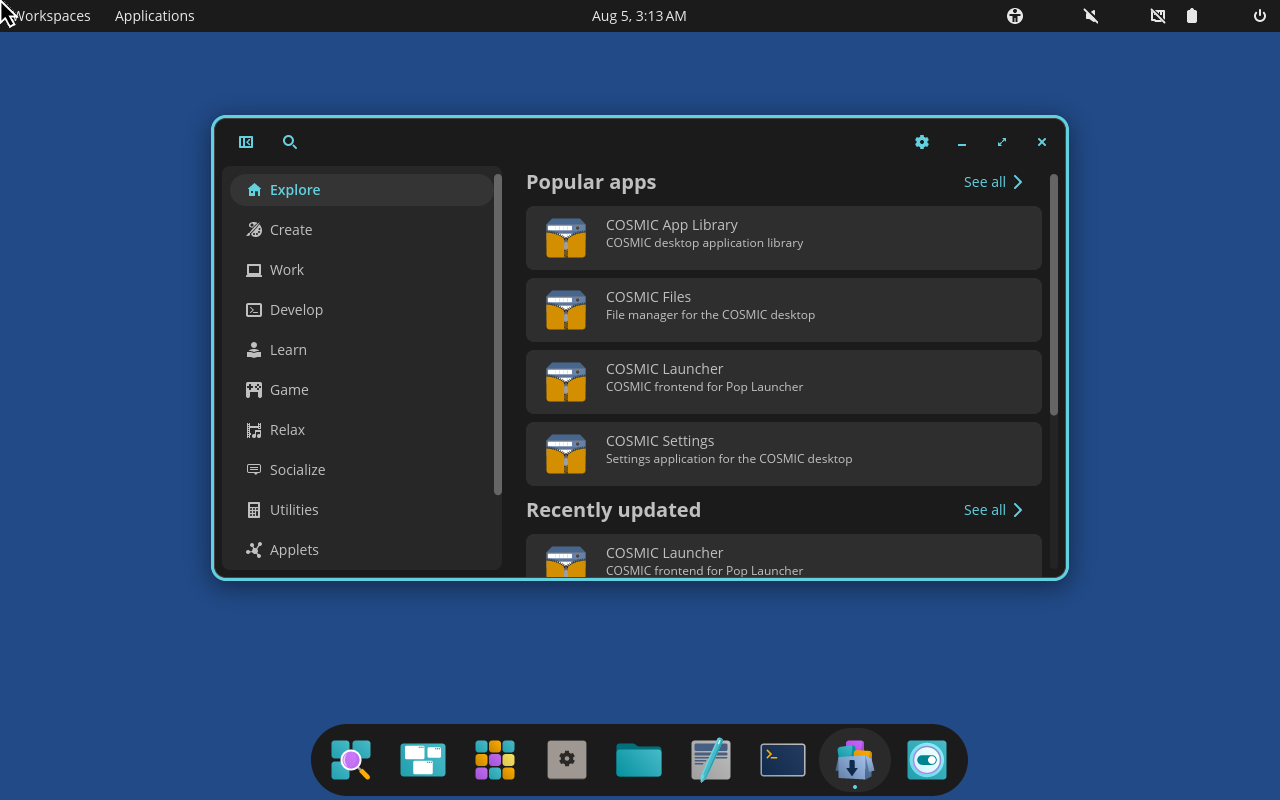Click "Settings application for the COSMIC desktop" text
The image size is (1280, 800).
point(729,459)
